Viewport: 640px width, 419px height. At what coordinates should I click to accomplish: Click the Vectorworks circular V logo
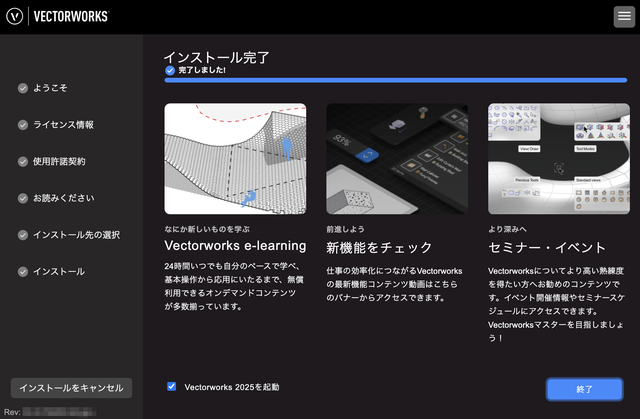[15, 16]
